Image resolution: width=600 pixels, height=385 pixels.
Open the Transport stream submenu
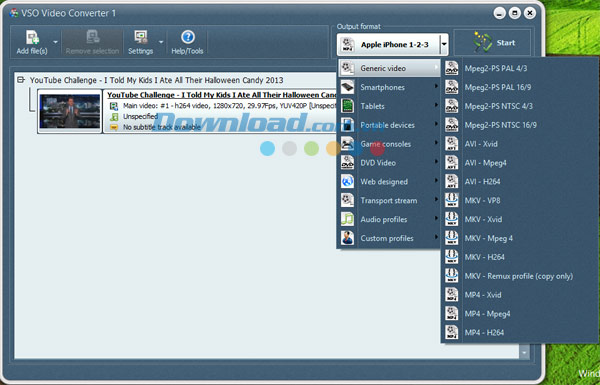pyautogui.click(x=389, y=201)
